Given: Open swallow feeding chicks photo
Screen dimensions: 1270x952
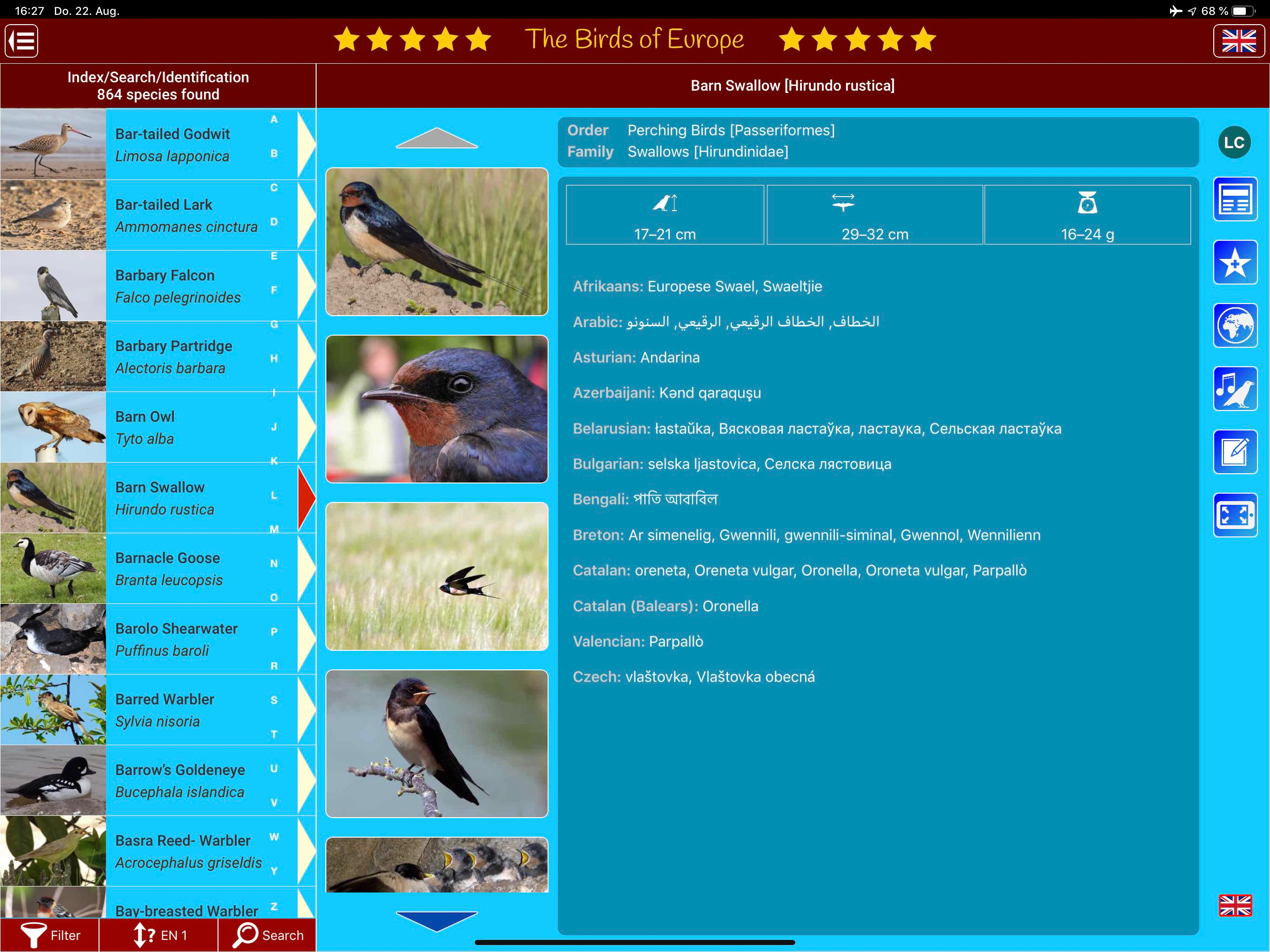Looking at the screenshot, I should (437, 865).
